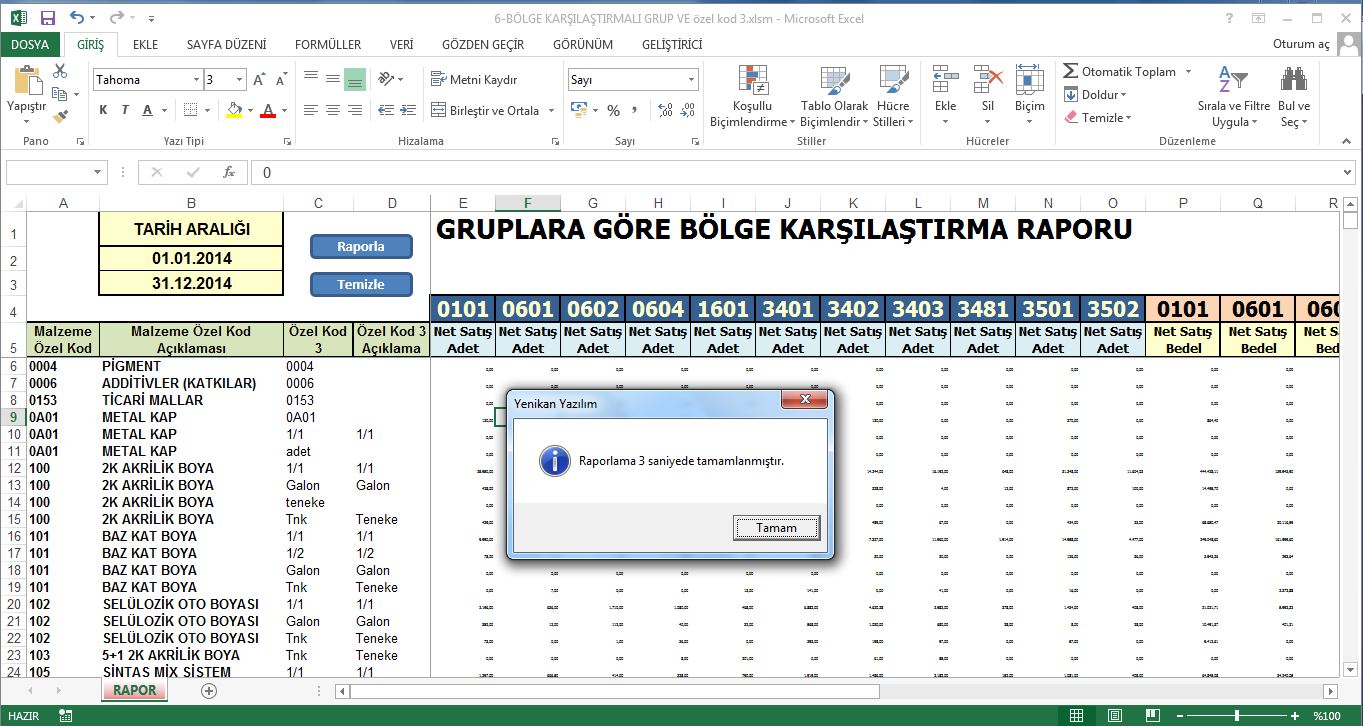This screenshot has height=726, width=1363.
Task: Open the Temizle clear dropdown in ribbon
Action: 1098,117
